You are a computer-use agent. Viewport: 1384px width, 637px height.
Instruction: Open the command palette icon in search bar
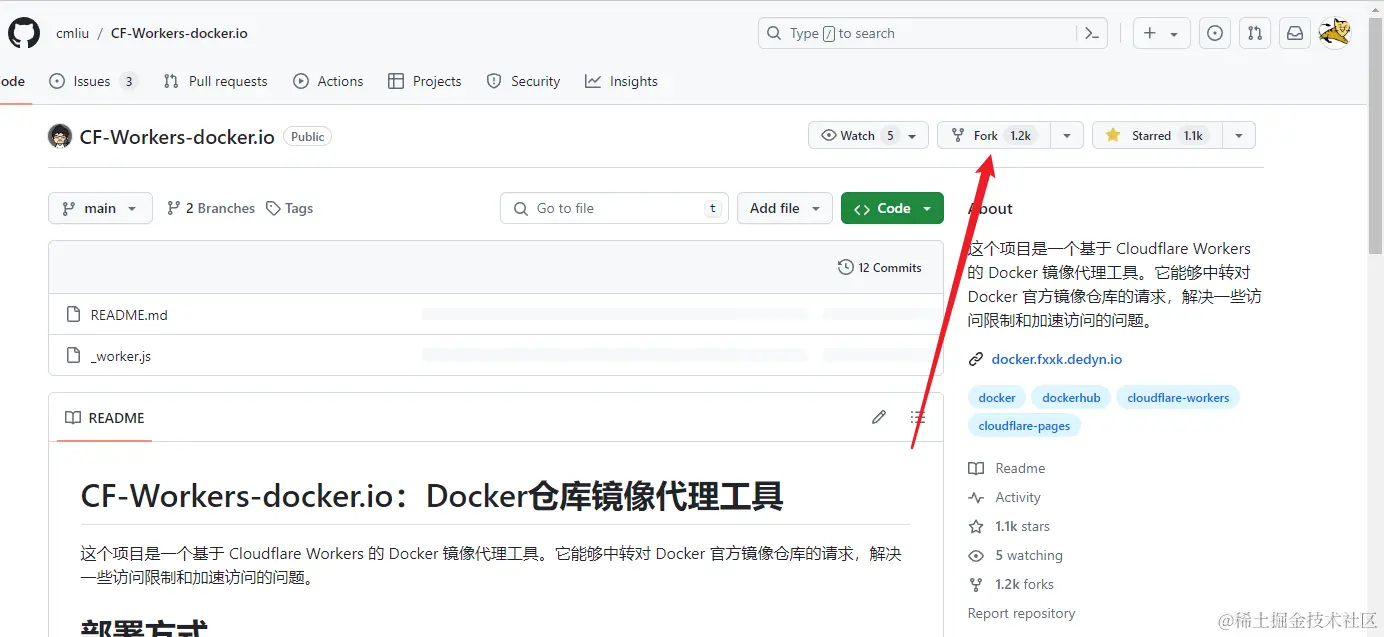1092,33
